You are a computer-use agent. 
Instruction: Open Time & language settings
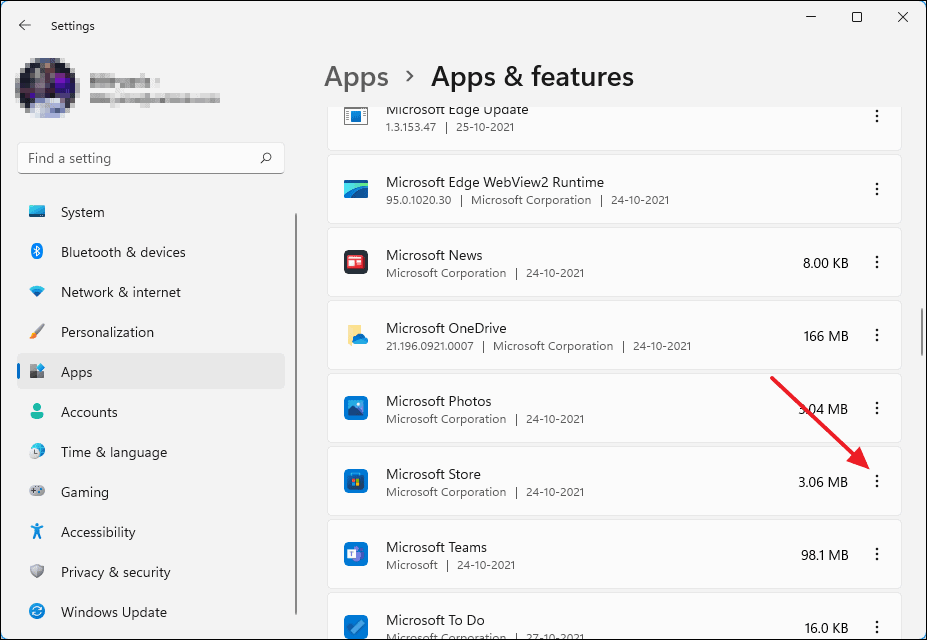[110, 452]
